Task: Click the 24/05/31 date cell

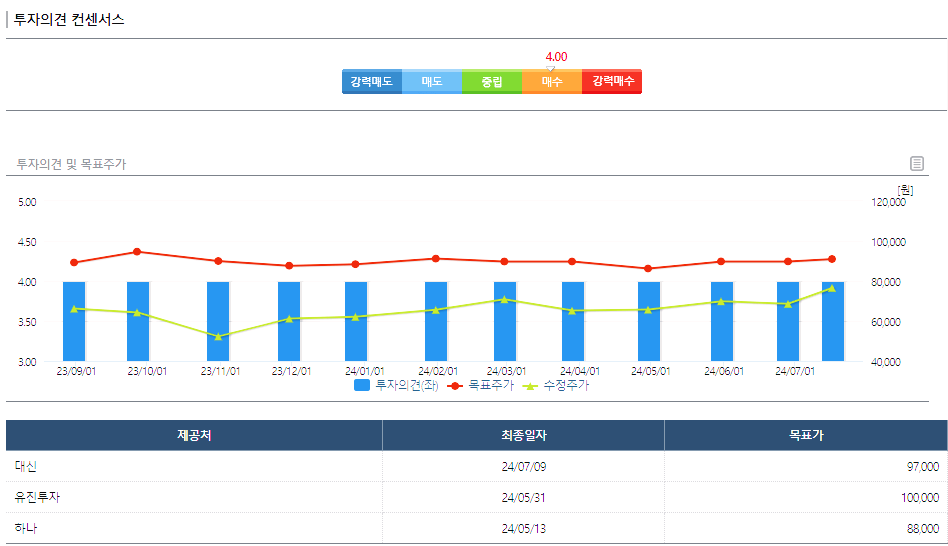Action: 524,498
